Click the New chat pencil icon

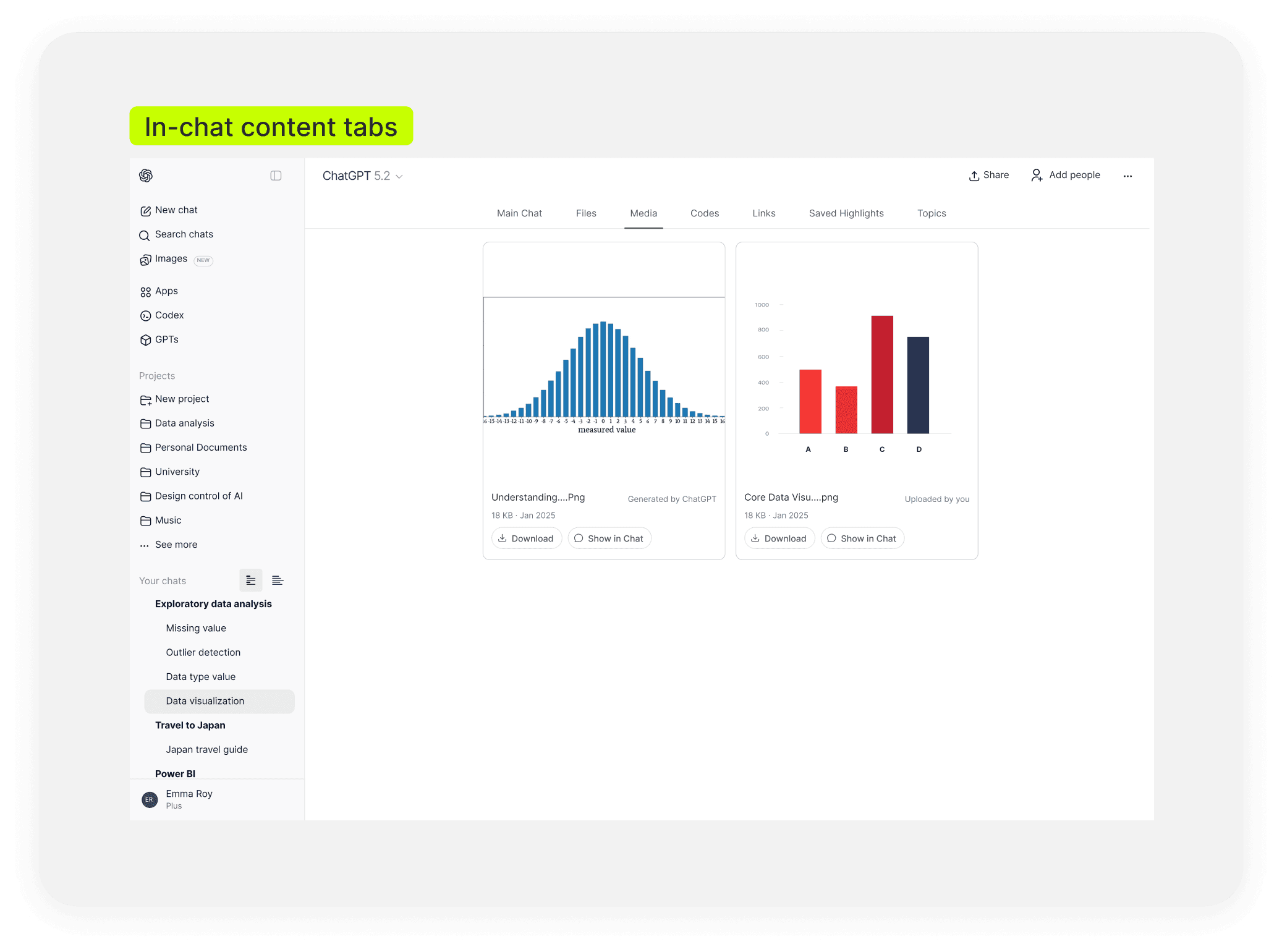[x=145, y=211]
